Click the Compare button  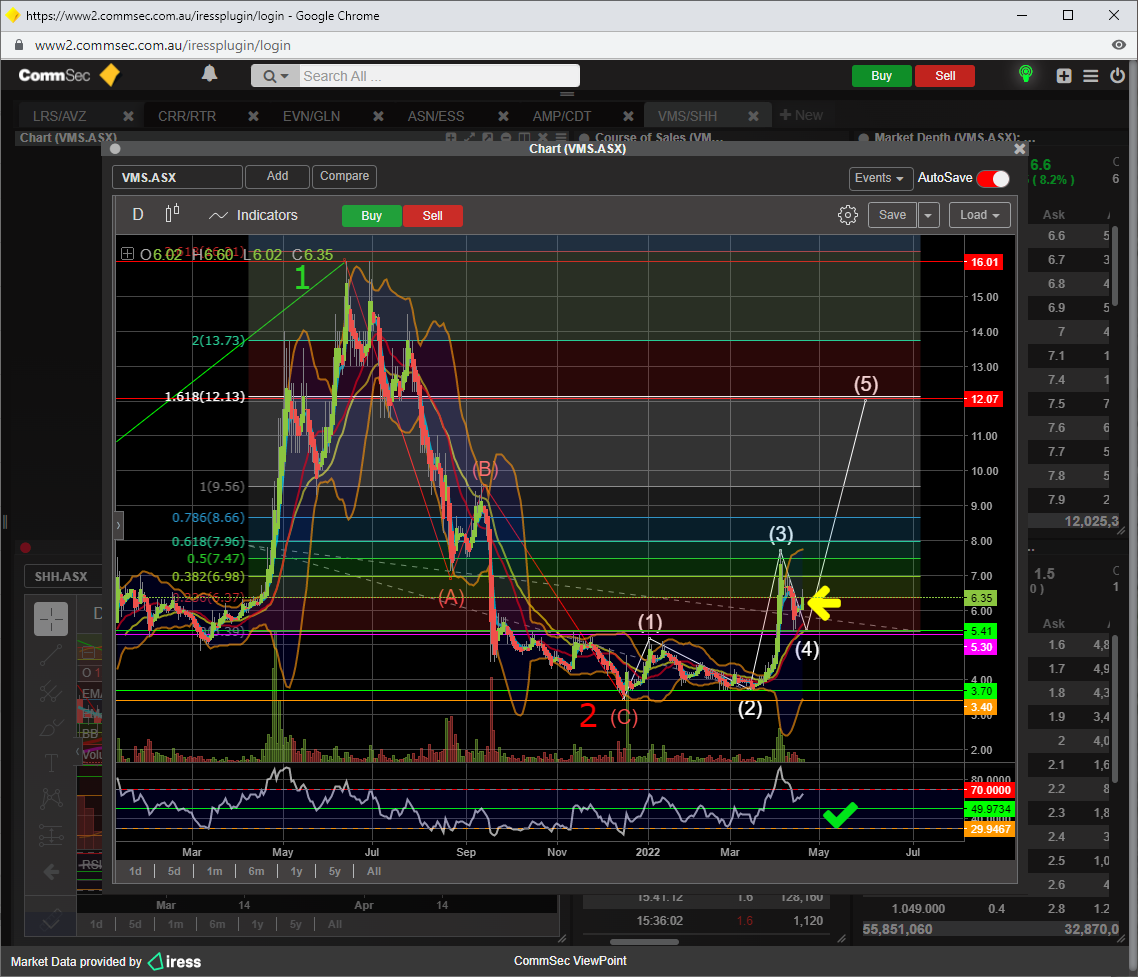click(x=344, y=176)
